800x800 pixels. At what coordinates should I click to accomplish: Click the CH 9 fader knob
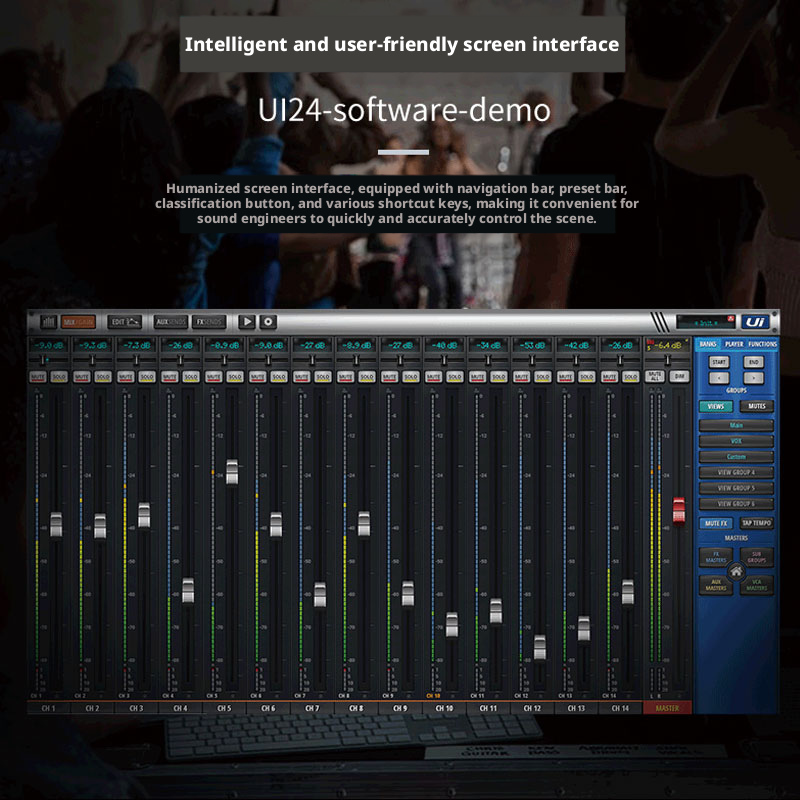pyautogui.click(x=408, y=593)
